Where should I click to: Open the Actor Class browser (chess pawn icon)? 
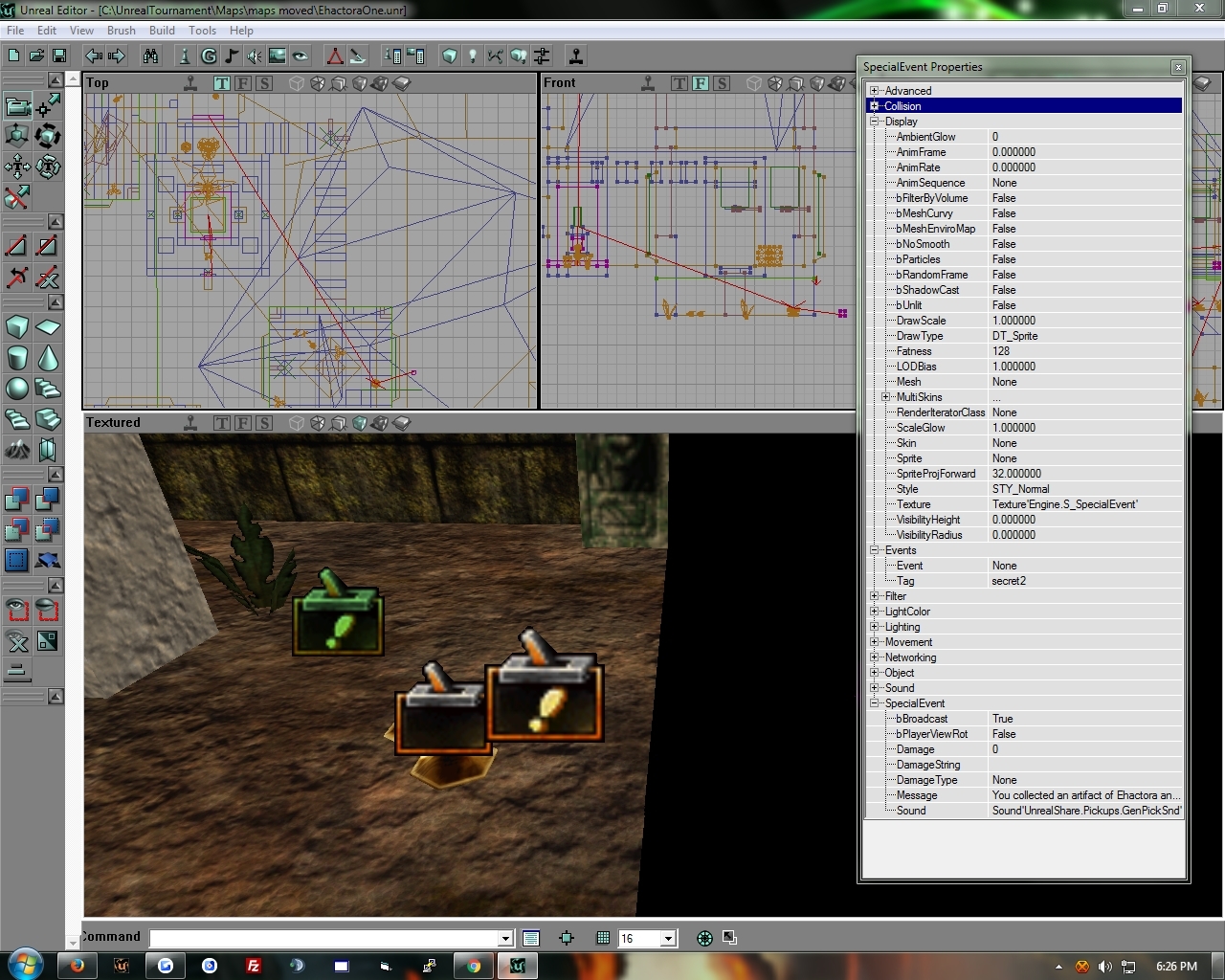186,56
